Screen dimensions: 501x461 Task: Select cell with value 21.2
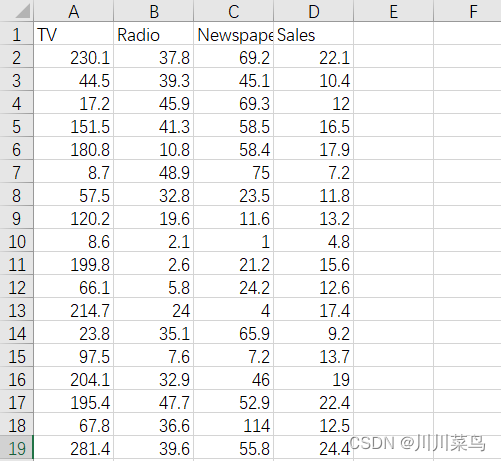click(234, 264)
